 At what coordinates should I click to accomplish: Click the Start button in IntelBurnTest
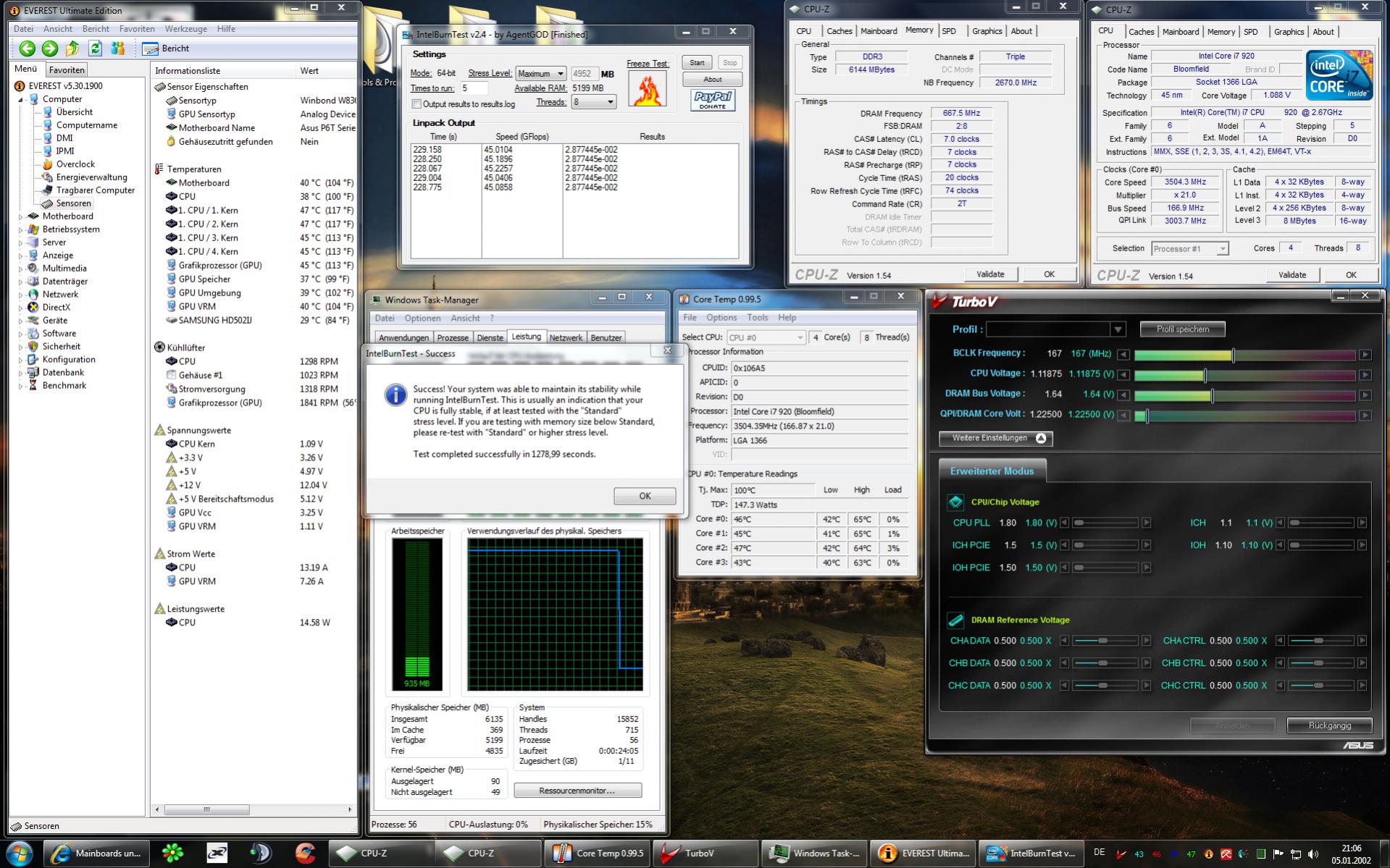tap(697, 63)
